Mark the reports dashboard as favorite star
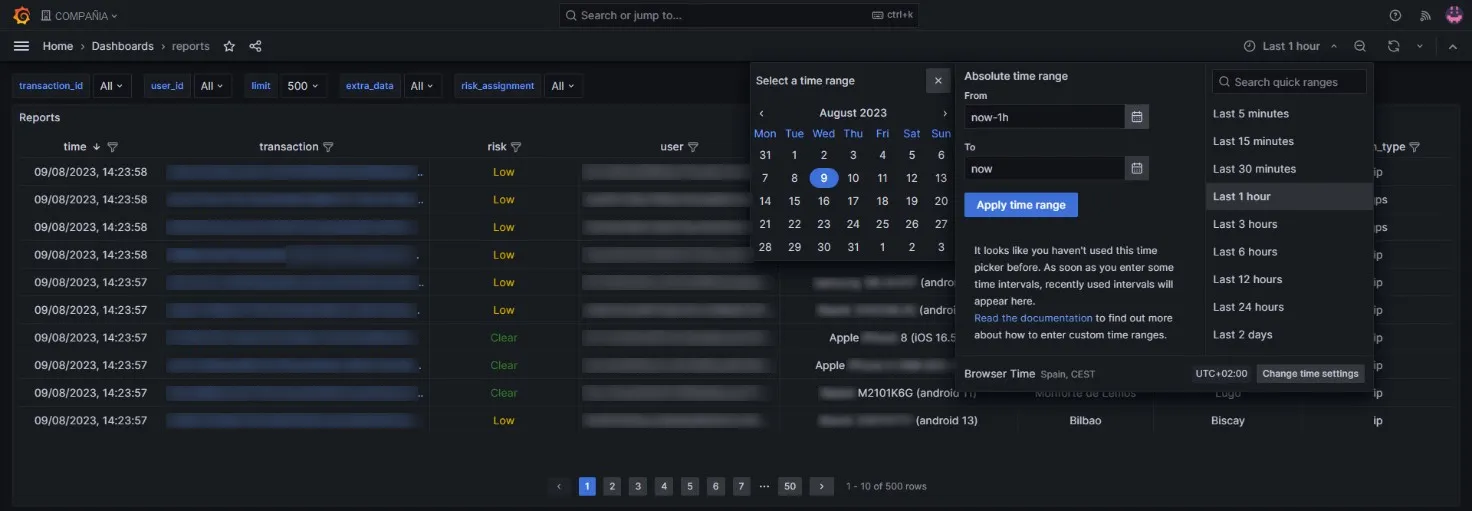Image resolution: width=1472 pixels, height=511 pixels. [229, 46]
